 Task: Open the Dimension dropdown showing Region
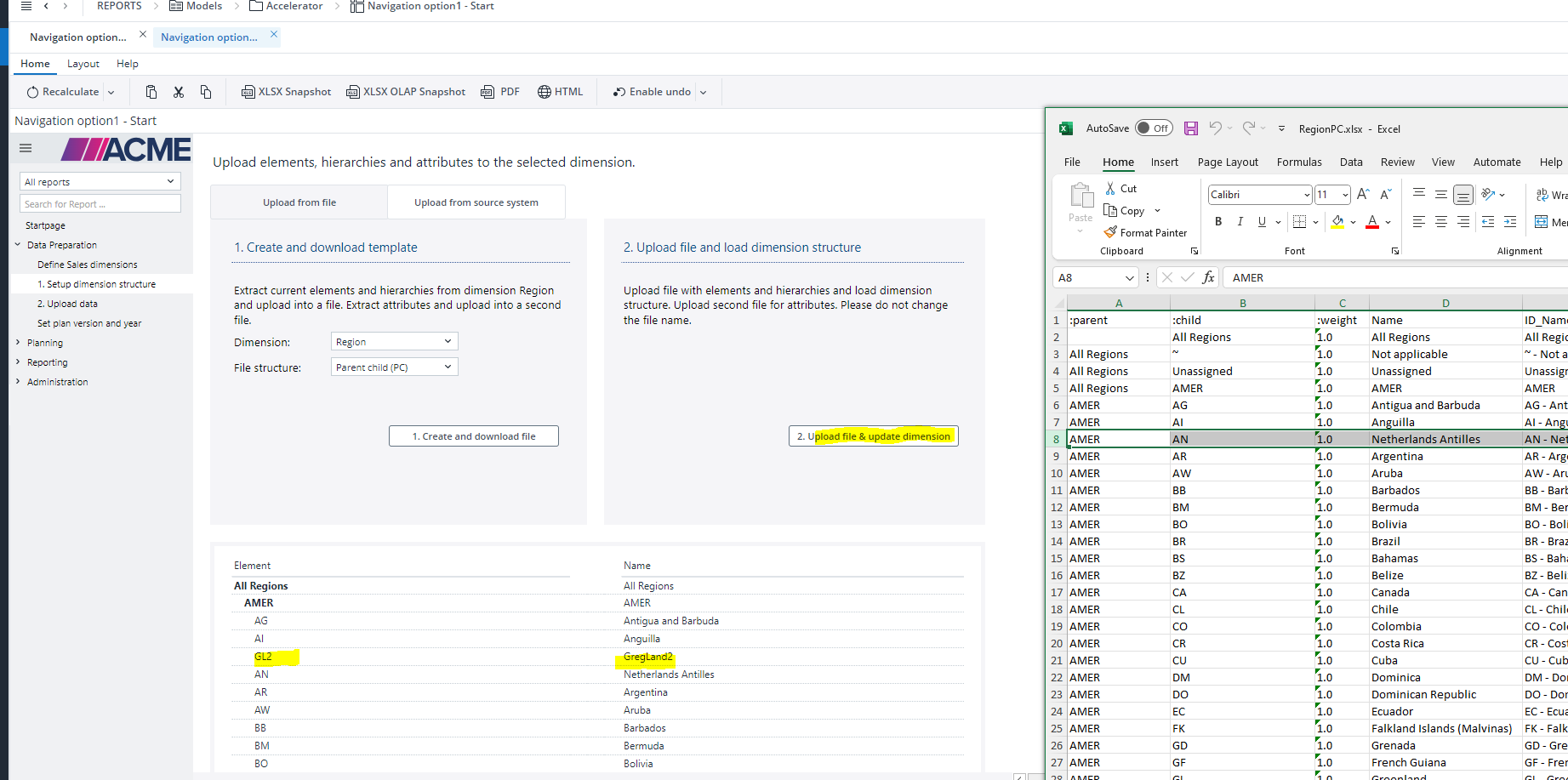(394, 341)
